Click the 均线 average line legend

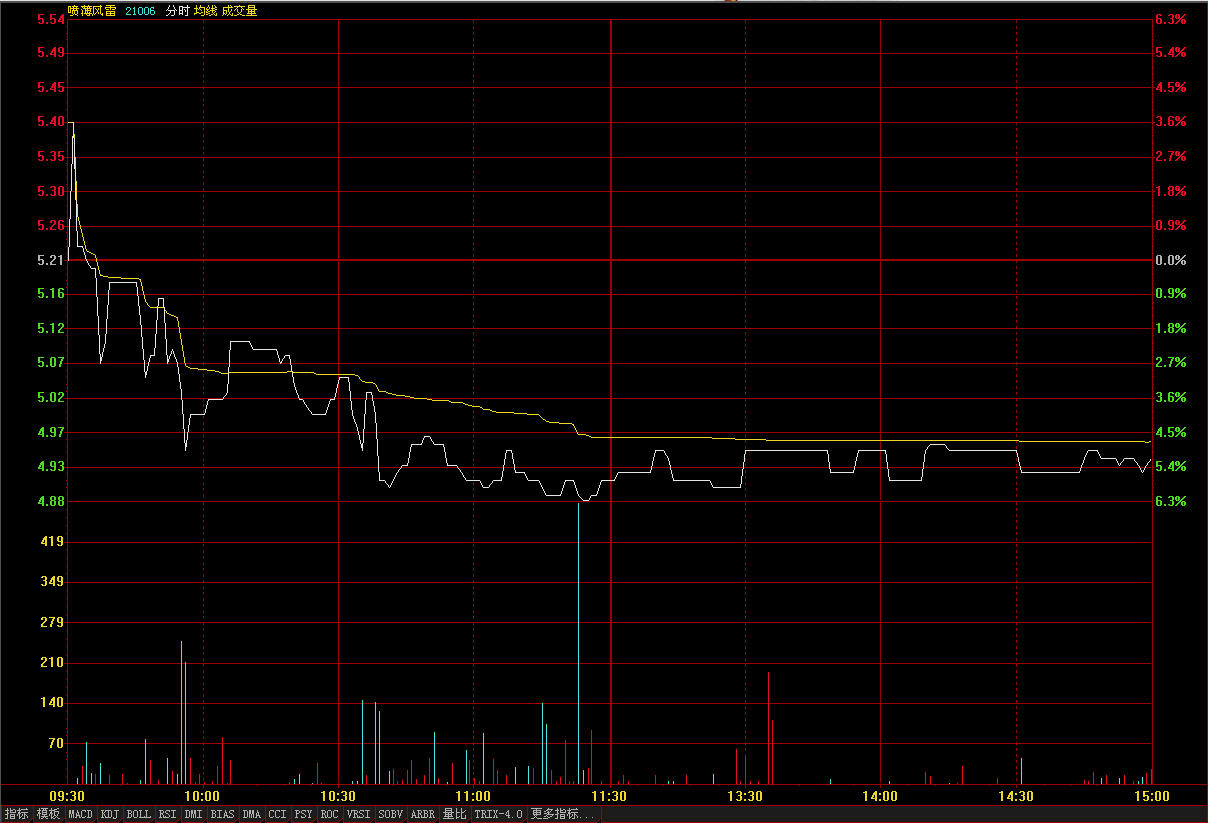[206, 11]
